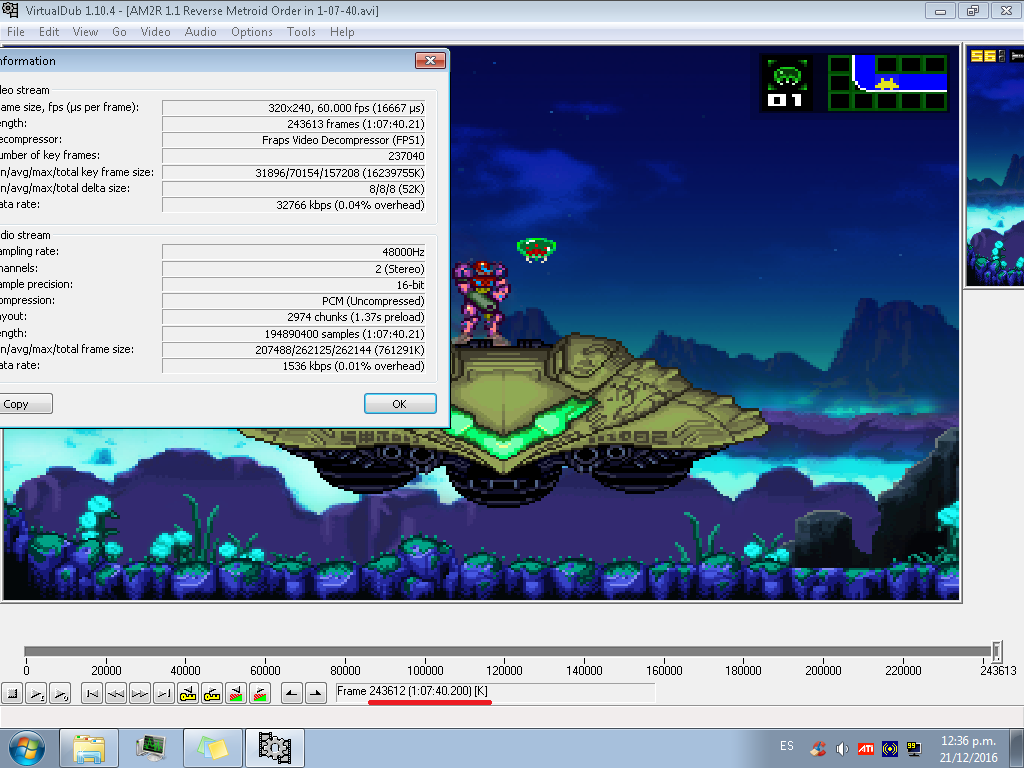Open the Audio menu
This screenshot has height=768, width=1024.
[x=200, y=31]
